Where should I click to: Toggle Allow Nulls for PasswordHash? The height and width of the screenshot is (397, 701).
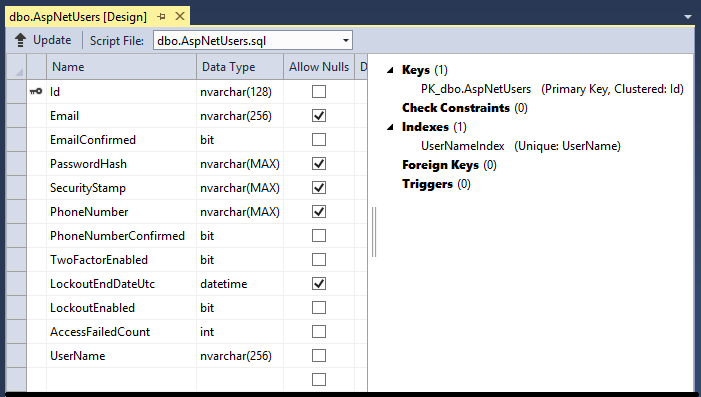[x=319, y=164]
